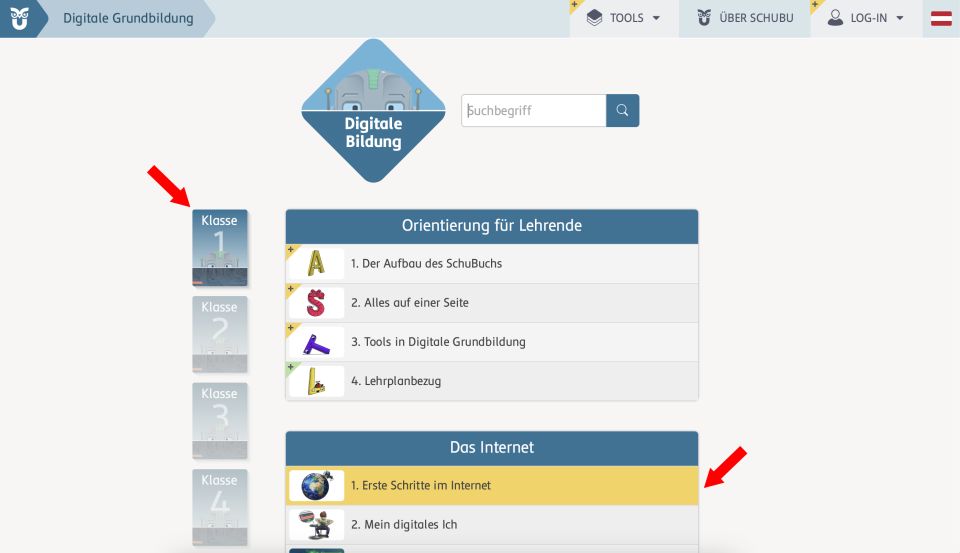Click the purple letter T icon

316,342
